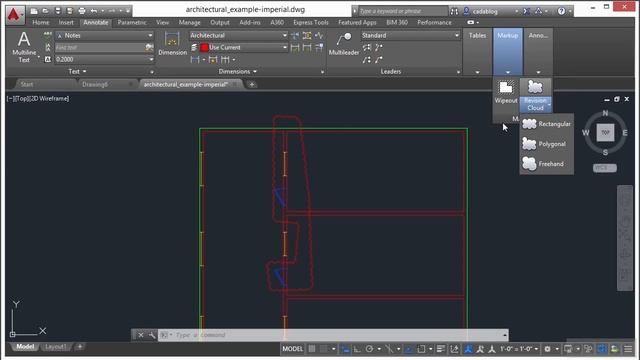
Task: Click the Dimension tool
Action: 172,44
